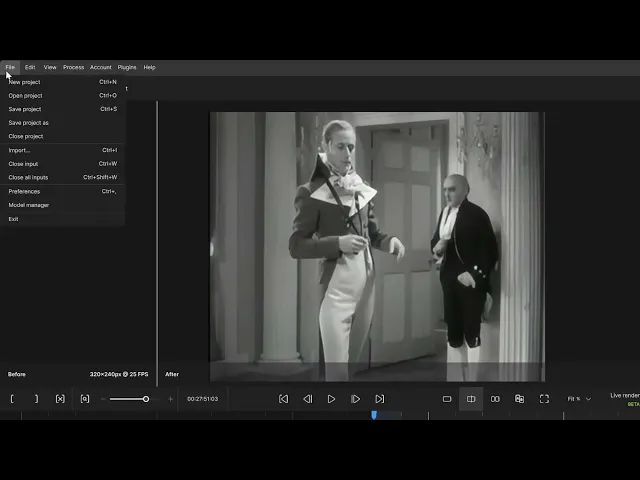Image resolution: width=640 pixels, height=480 pixels.
Task: Choose Close input menu entry
Action: (62, 164)
